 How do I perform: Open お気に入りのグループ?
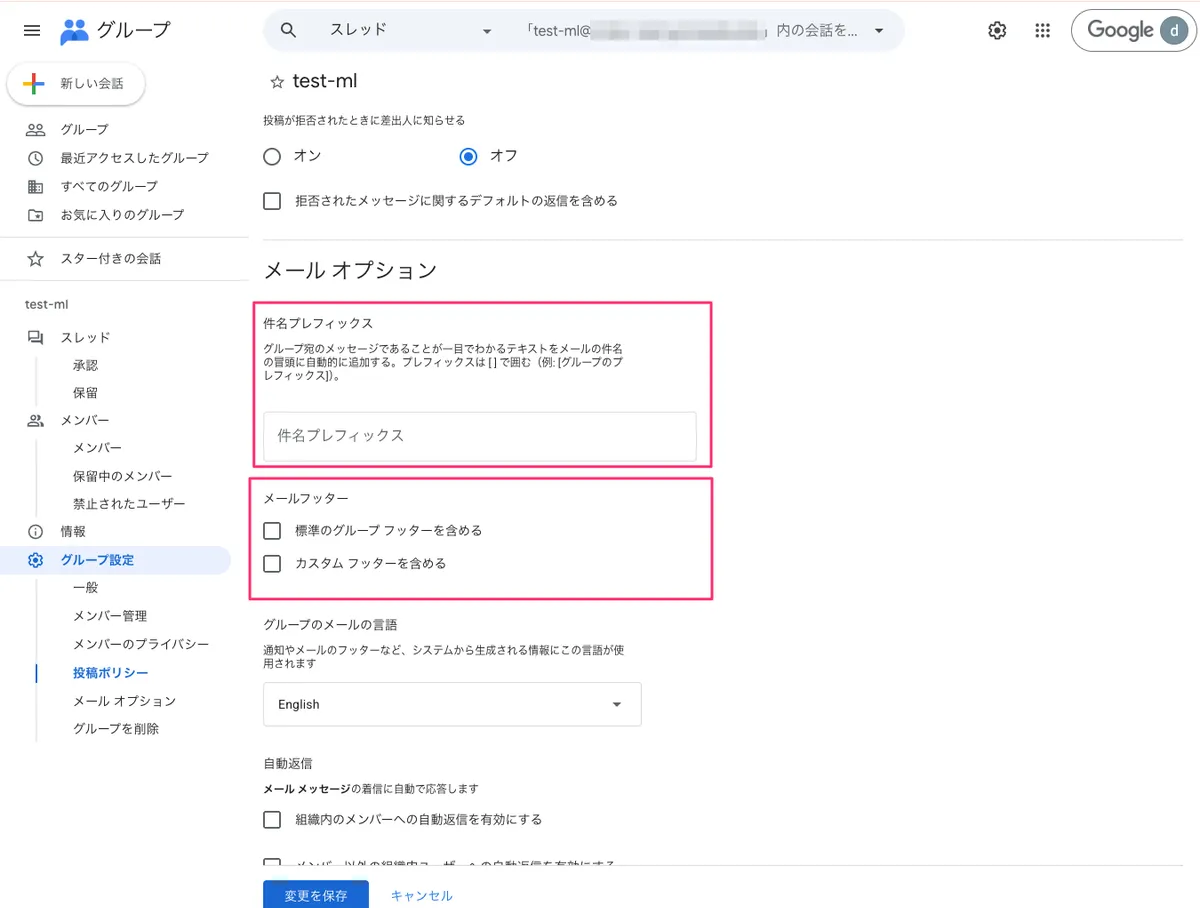point(122,215)
